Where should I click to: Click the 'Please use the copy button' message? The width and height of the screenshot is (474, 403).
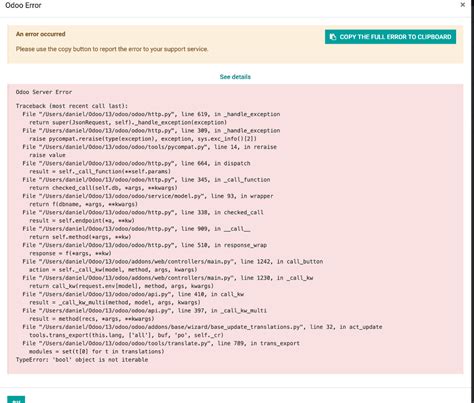(x=112, y=49)
